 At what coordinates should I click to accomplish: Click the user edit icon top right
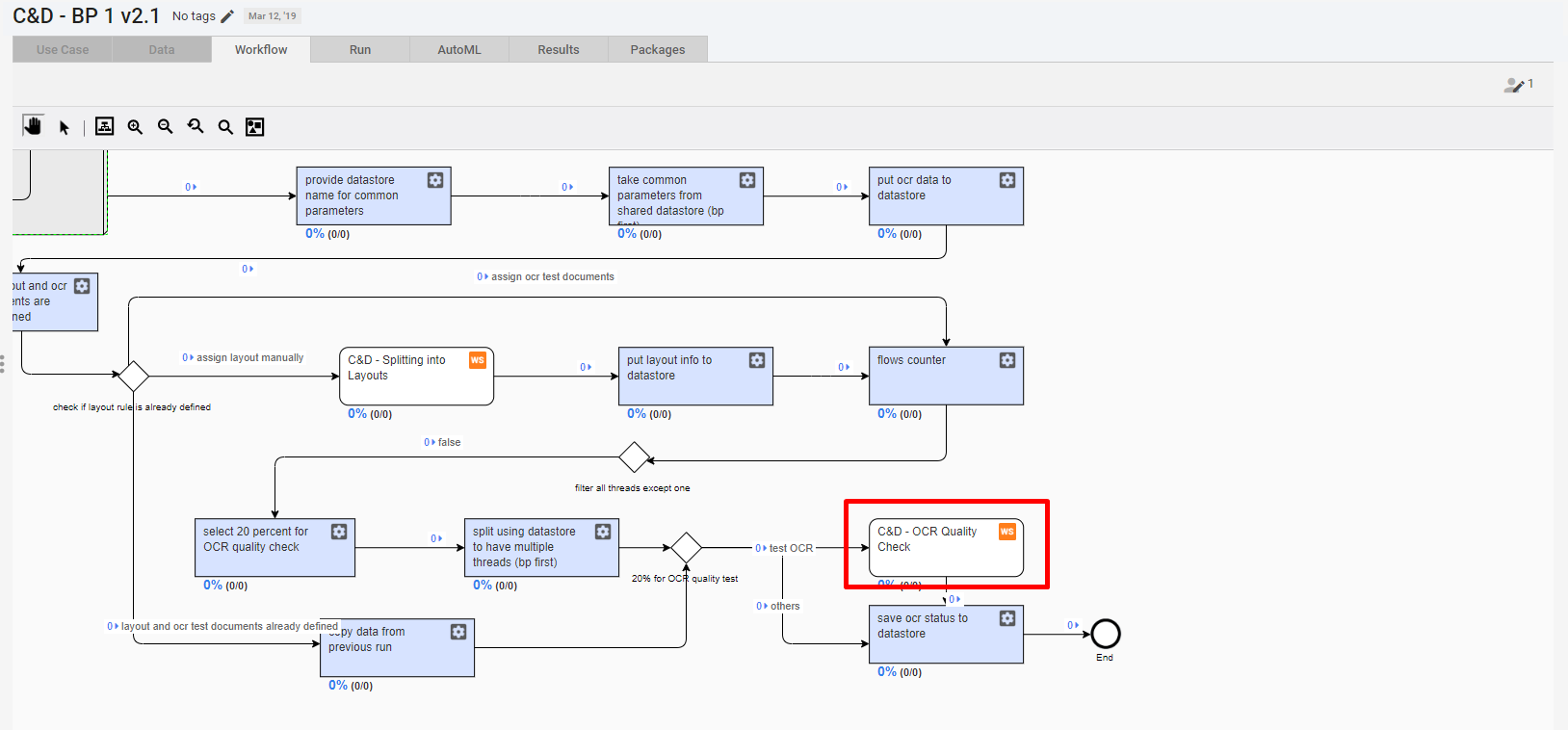1514,85
